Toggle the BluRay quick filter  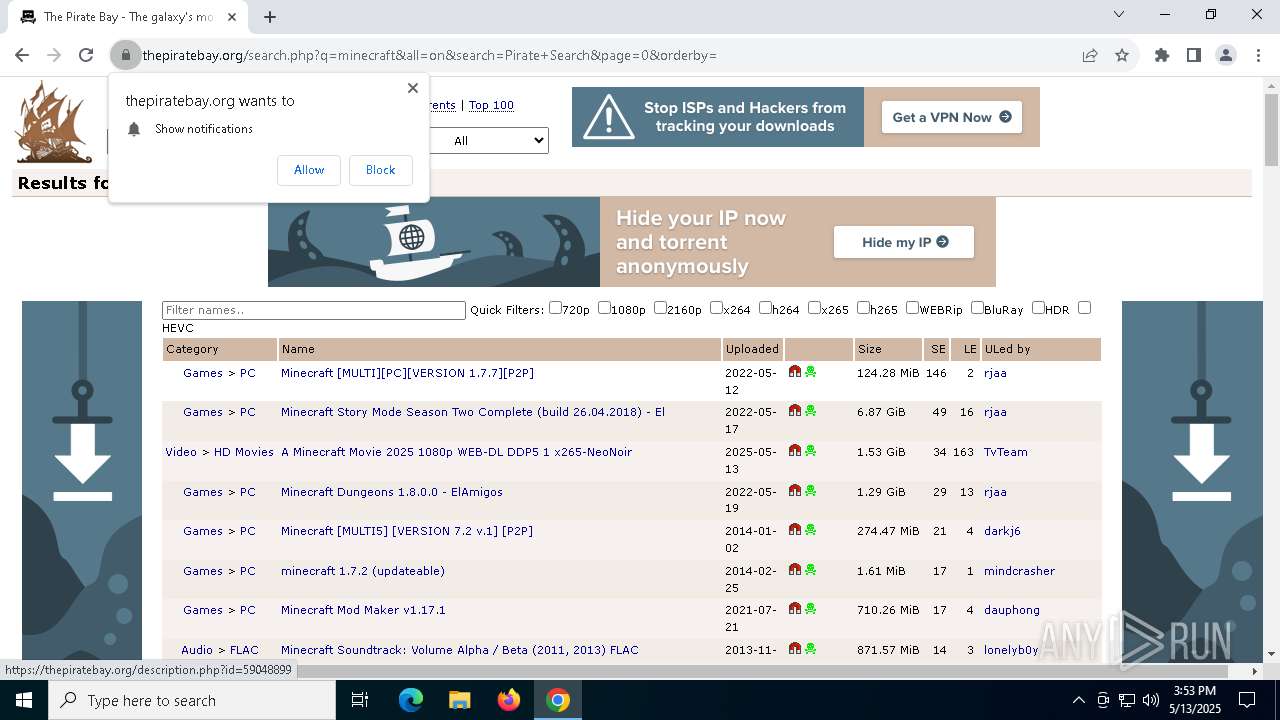coord(977,308)
